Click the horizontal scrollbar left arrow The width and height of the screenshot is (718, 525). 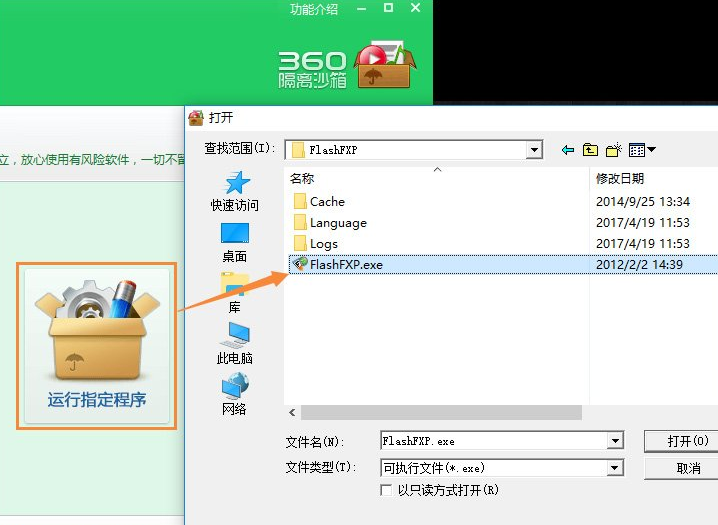(292, 413)
